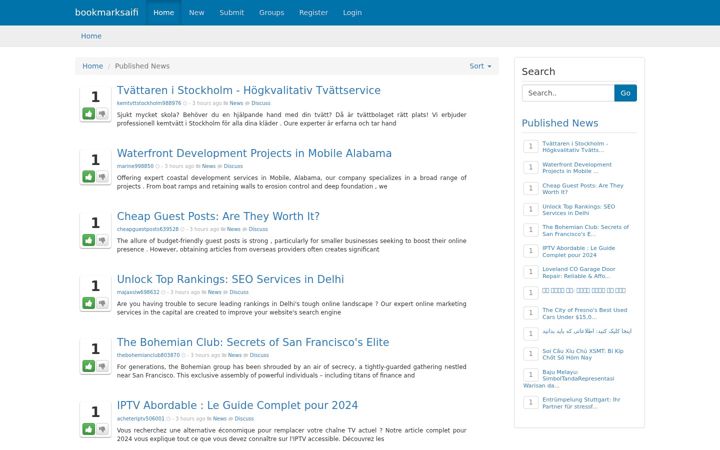Open author marine998850 profile

point(135,166)
